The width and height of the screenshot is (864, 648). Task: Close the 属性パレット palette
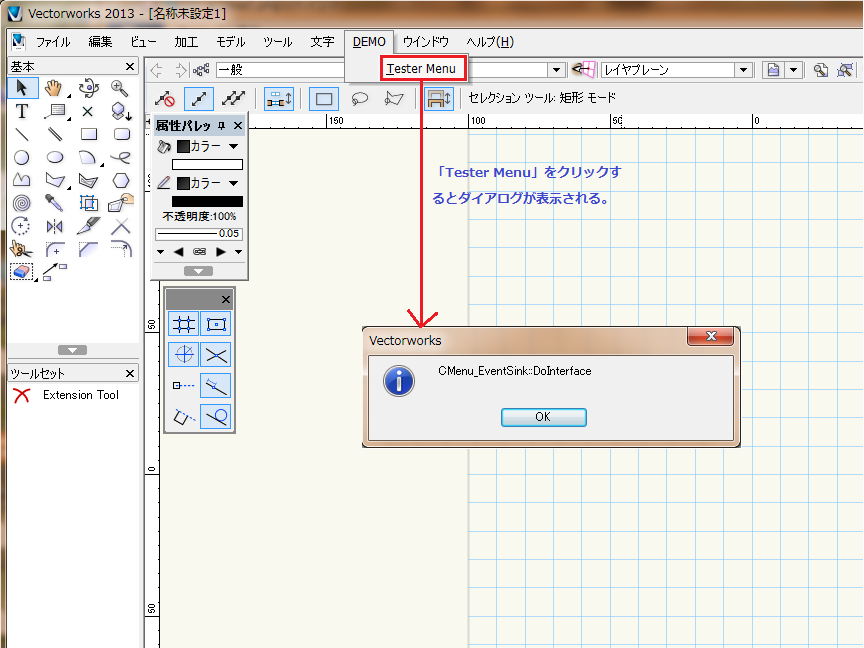click(238, 126)
